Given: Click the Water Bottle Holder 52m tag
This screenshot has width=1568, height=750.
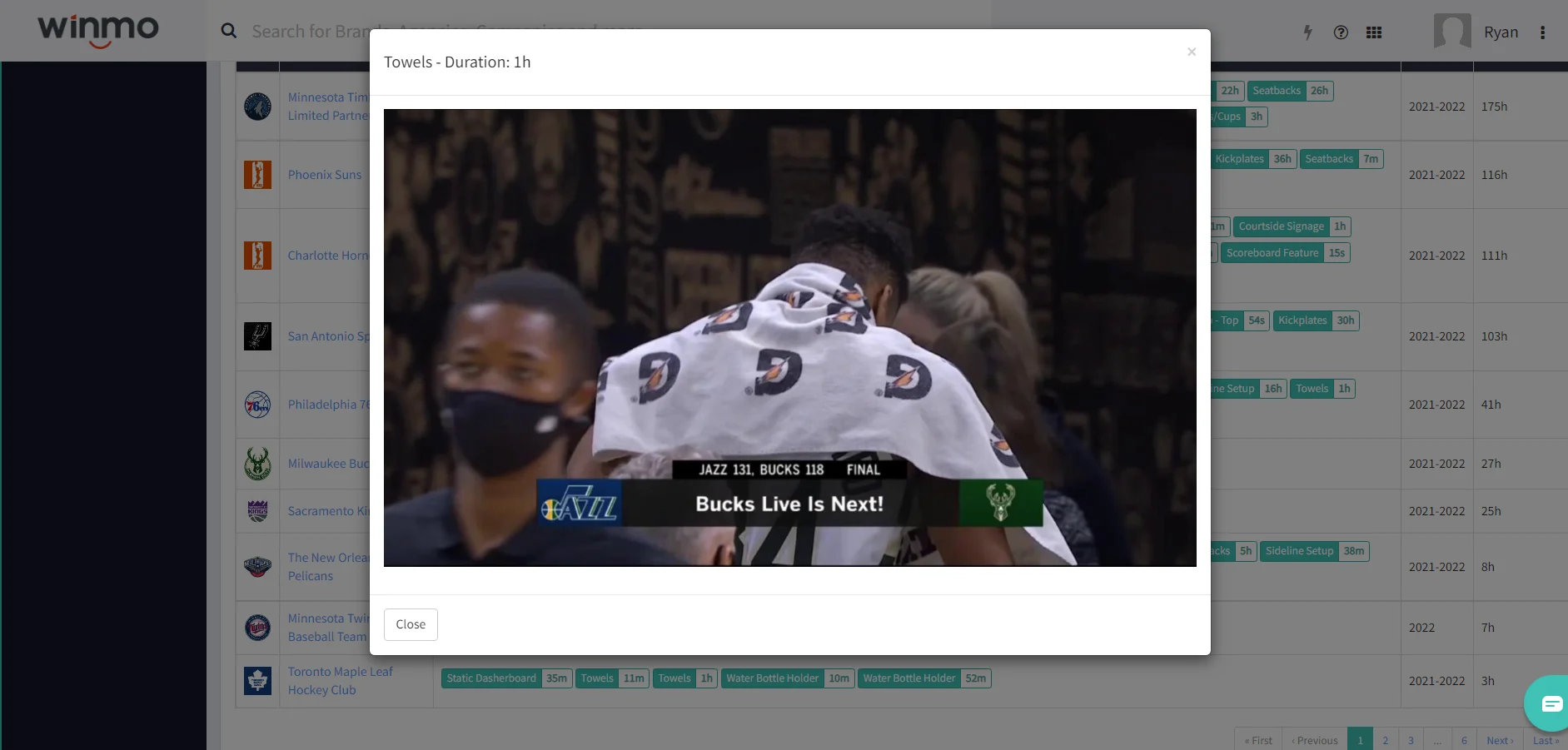Looking at the screenshot, I should 924,678.
